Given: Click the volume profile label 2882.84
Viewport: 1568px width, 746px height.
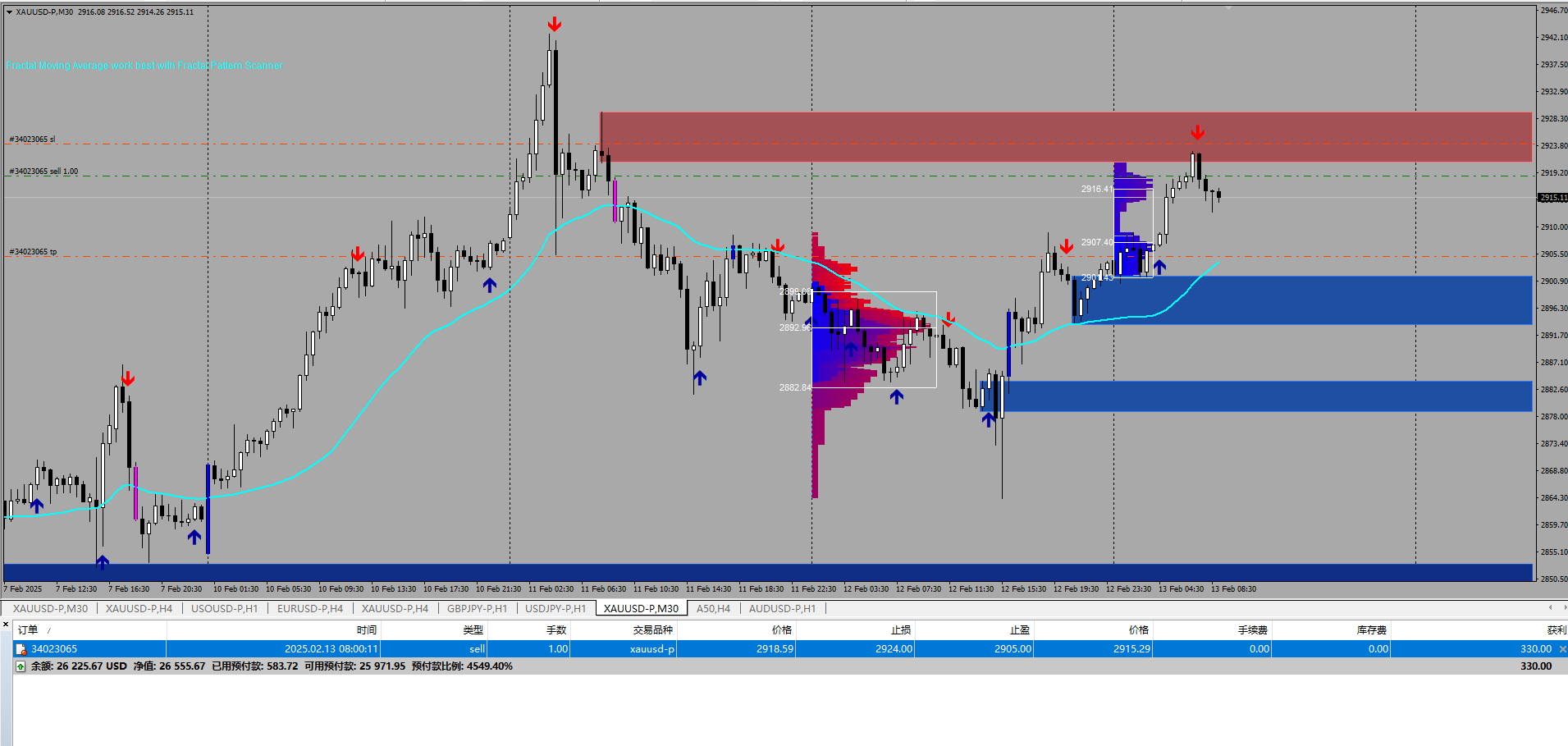Looking at the screenshot, I should coord(795,387).
